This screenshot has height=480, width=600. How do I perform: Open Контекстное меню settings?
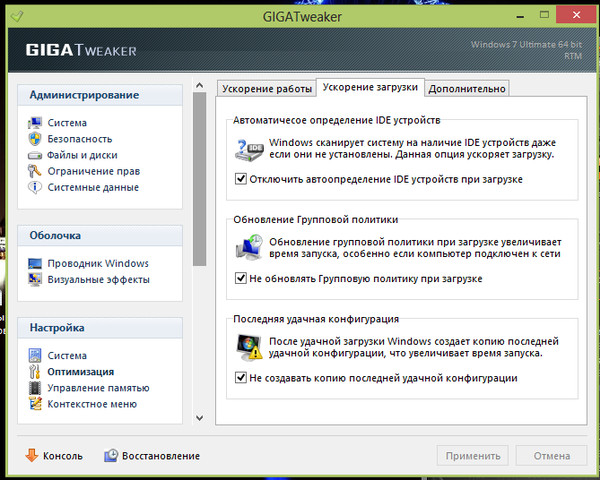(92, 404)
